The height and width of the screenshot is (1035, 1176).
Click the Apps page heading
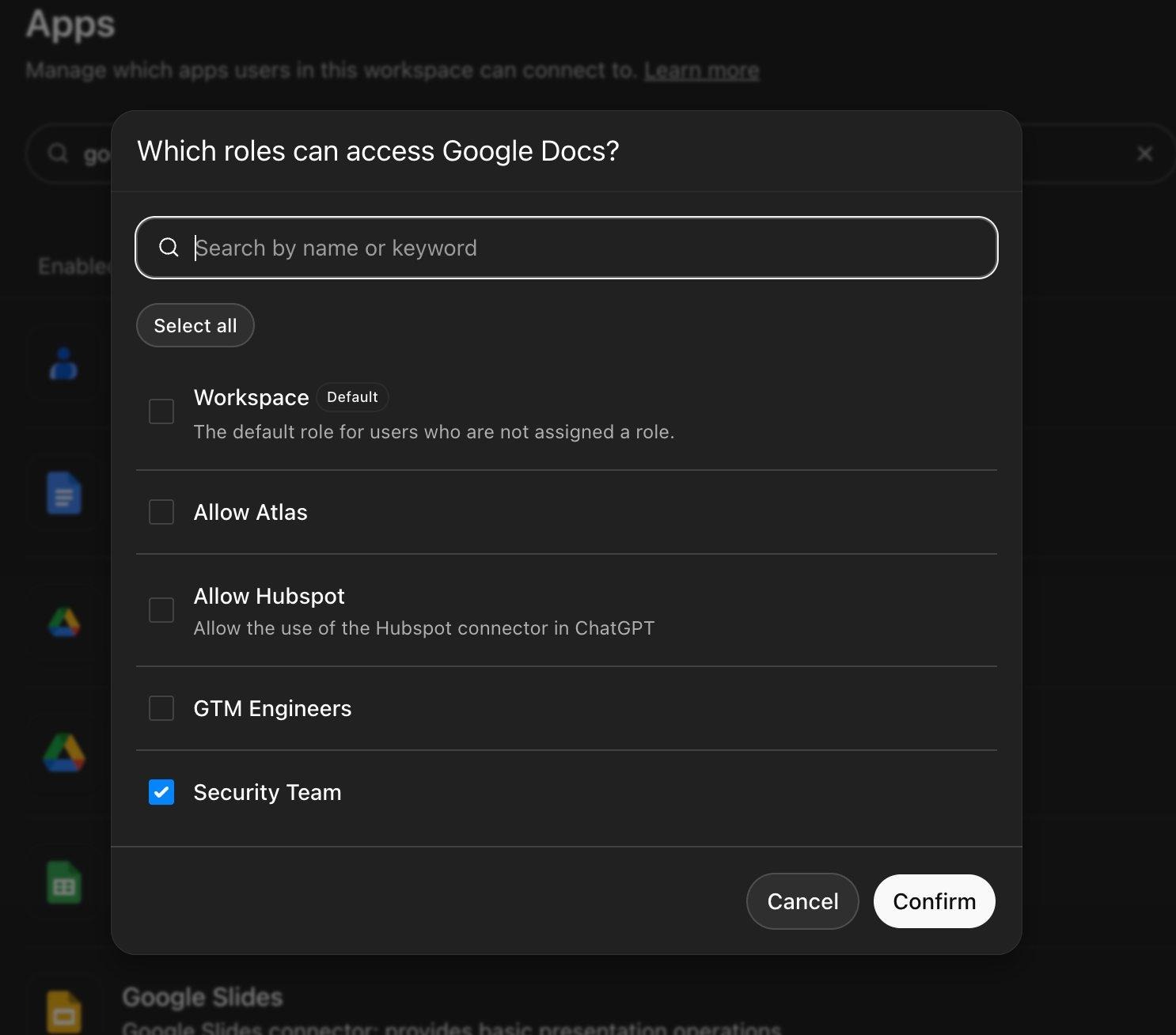click(x=70, y=24)
